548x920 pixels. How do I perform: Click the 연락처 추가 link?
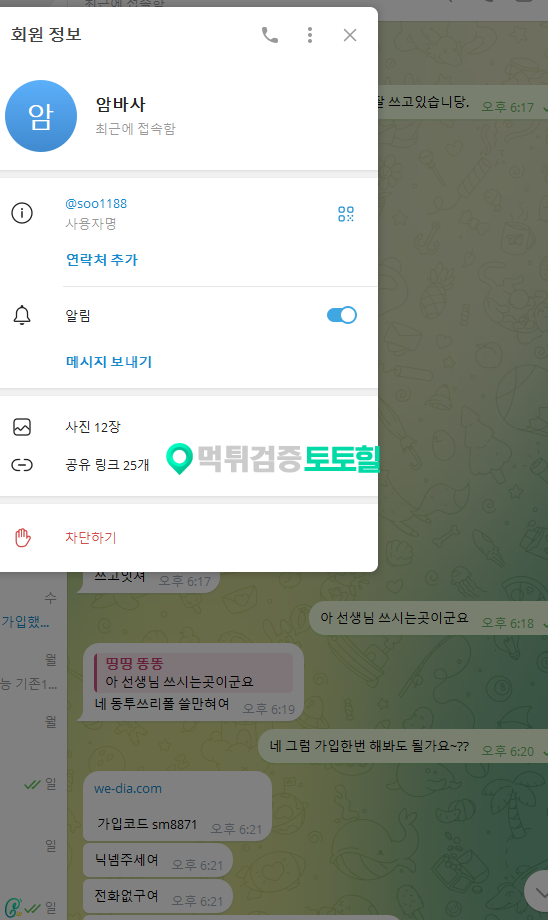point(102,259)
